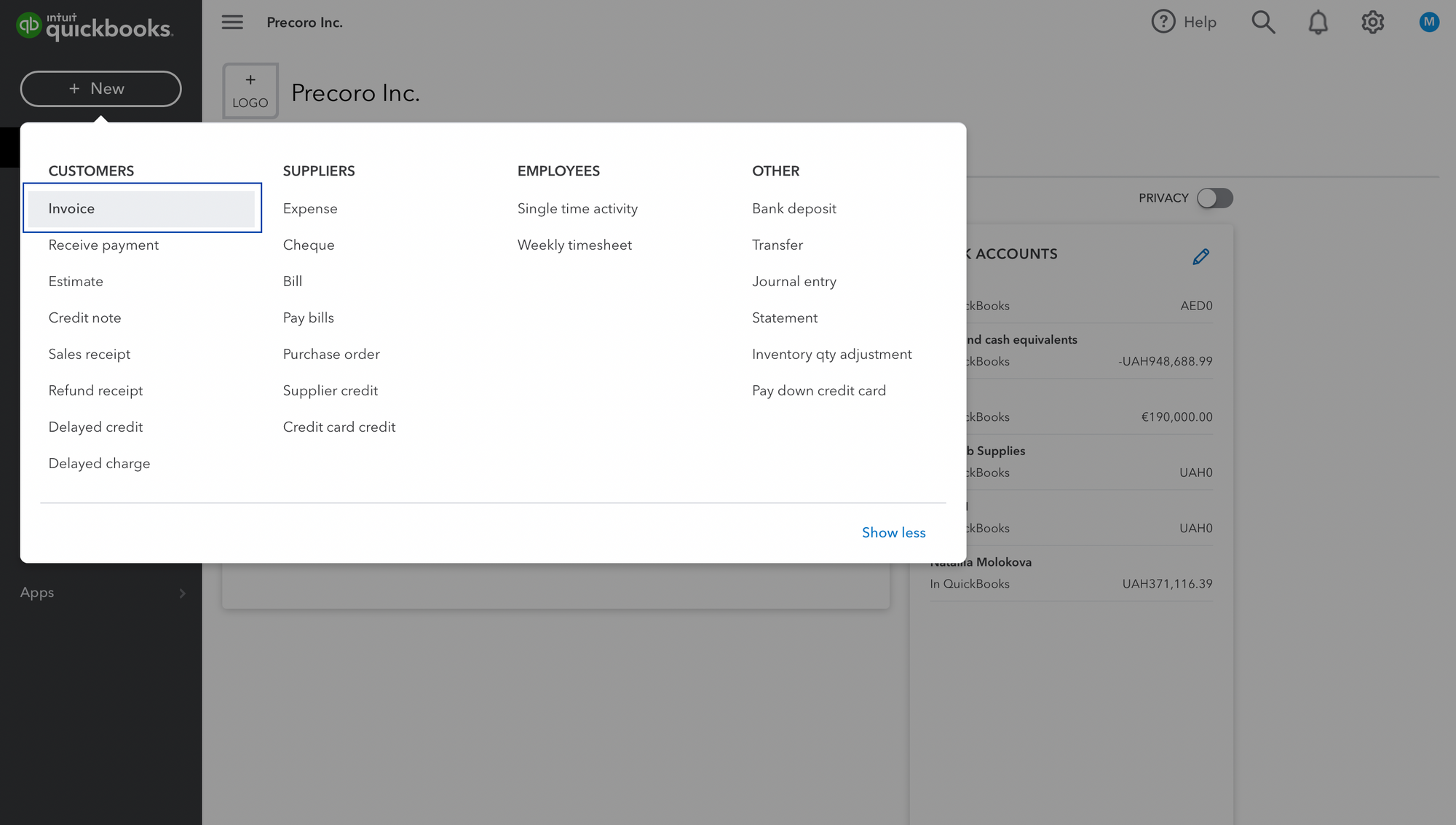Viewport: 1456px width, 825px height.
Task: Start a Weekly timesheet
Action: tap(574, 245)
